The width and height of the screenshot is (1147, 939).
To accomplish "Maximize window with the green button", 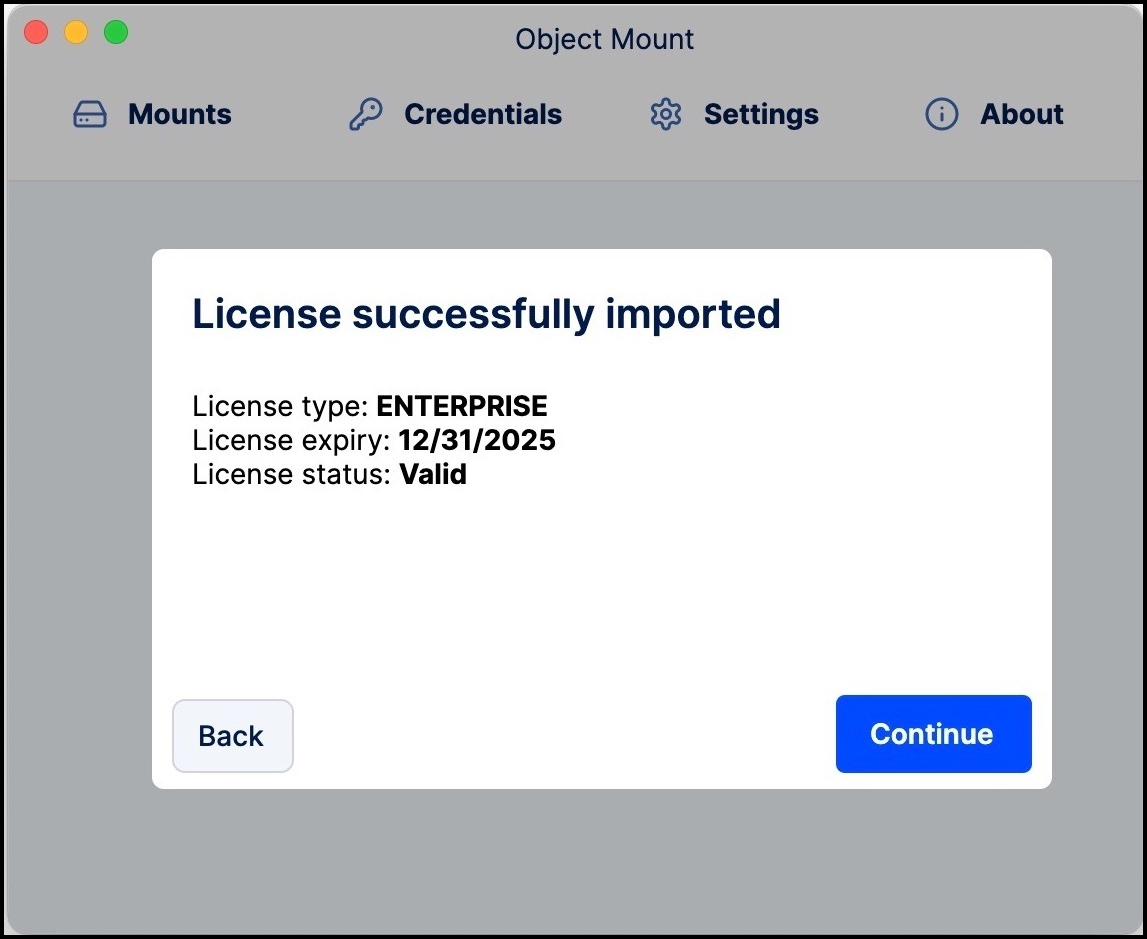I will click(x=116, y=33).
